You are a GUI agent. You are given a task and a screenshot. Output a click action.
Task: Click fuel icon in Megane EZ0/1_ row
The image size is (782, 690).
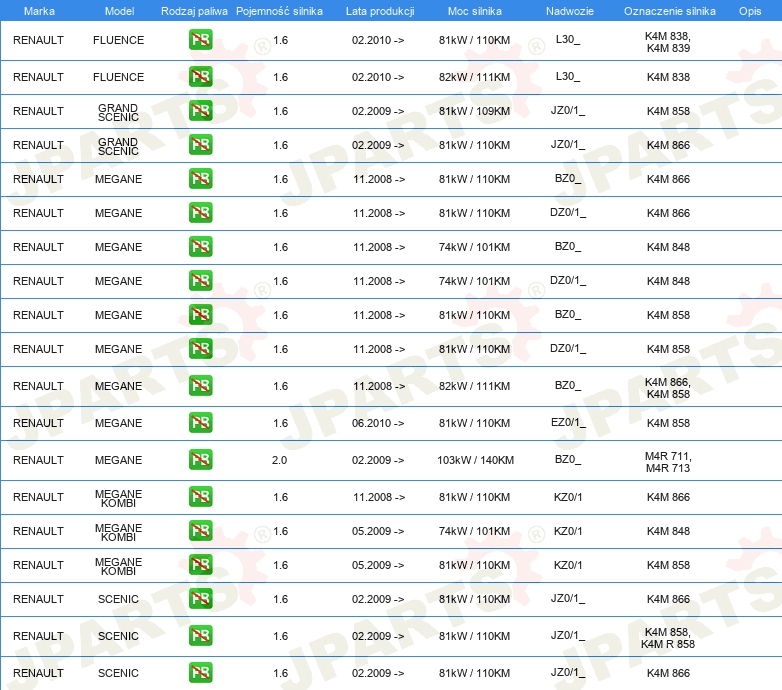click(200, 423)
